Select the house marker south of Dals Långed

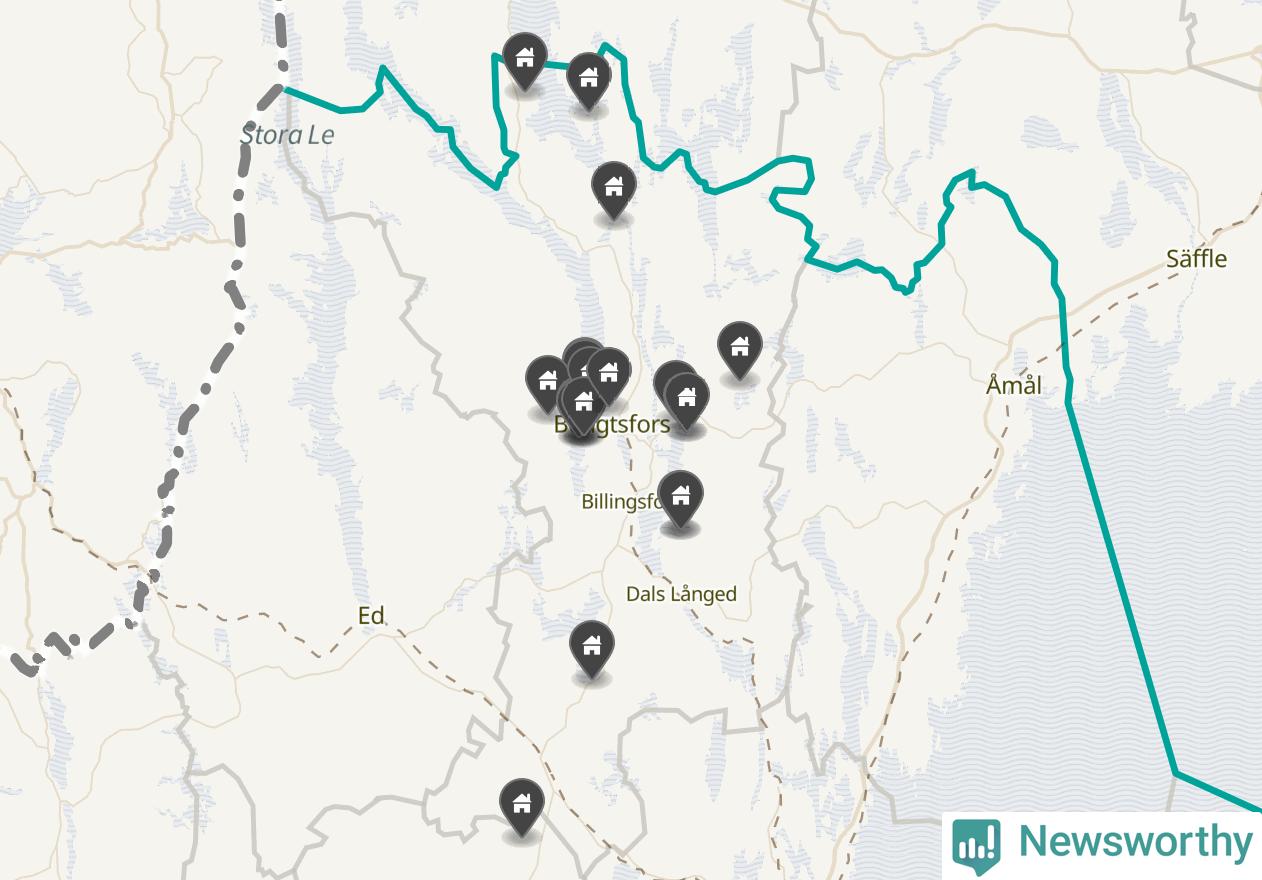point(592,650)
